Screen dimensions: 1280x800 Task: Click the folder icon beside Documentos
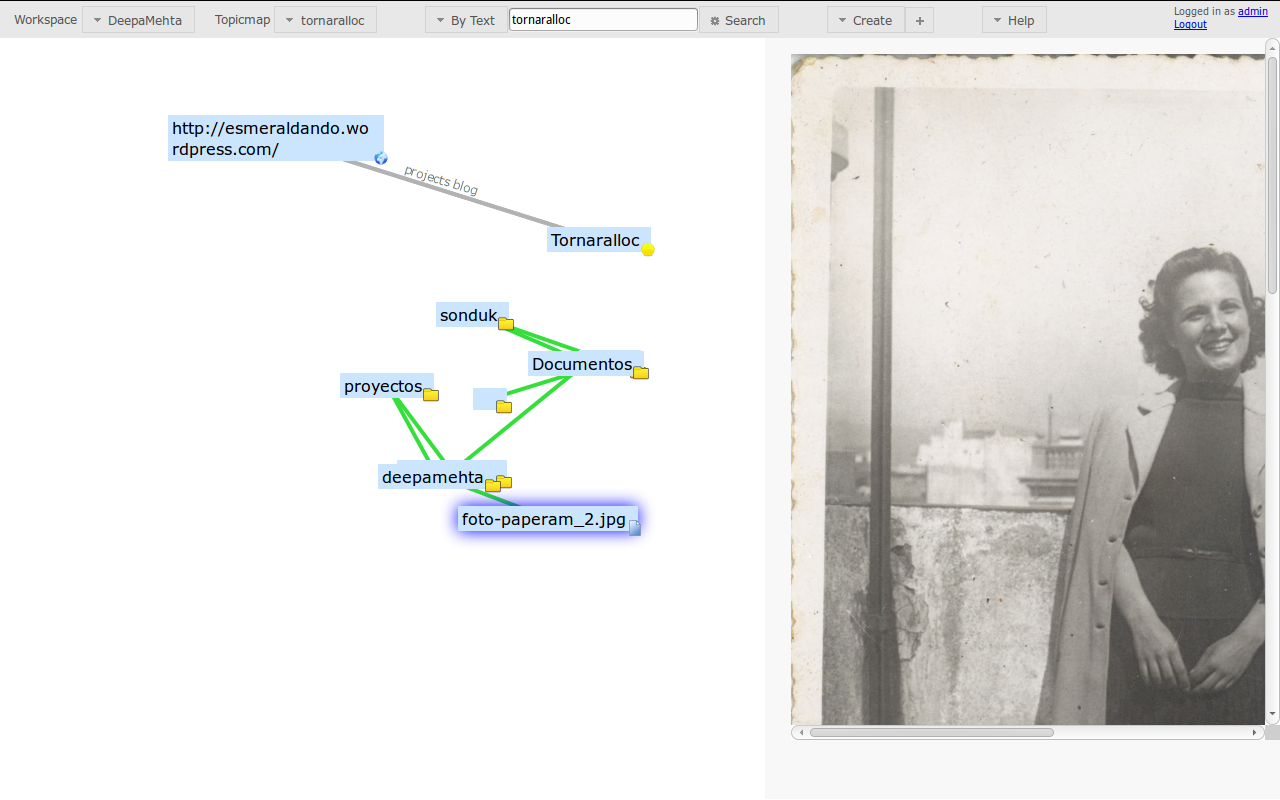(x=641, y=373)
